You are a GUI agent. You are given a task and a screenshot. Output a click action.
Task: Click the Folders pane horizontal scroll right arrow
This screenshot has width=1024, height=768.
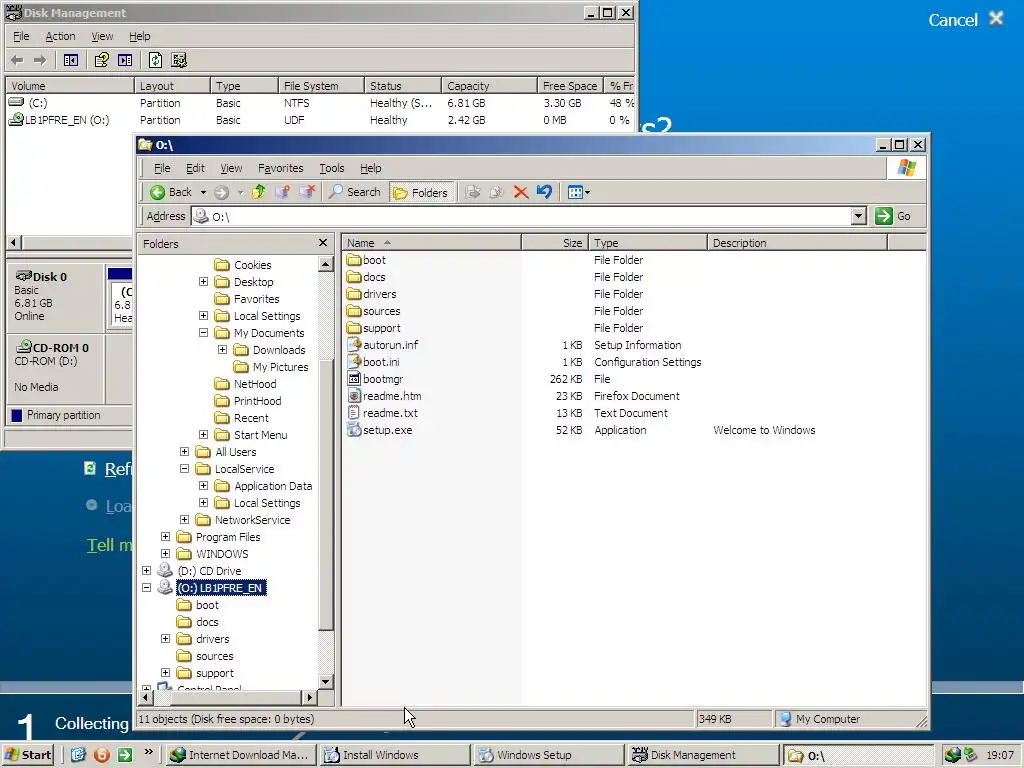coord(310,697)
